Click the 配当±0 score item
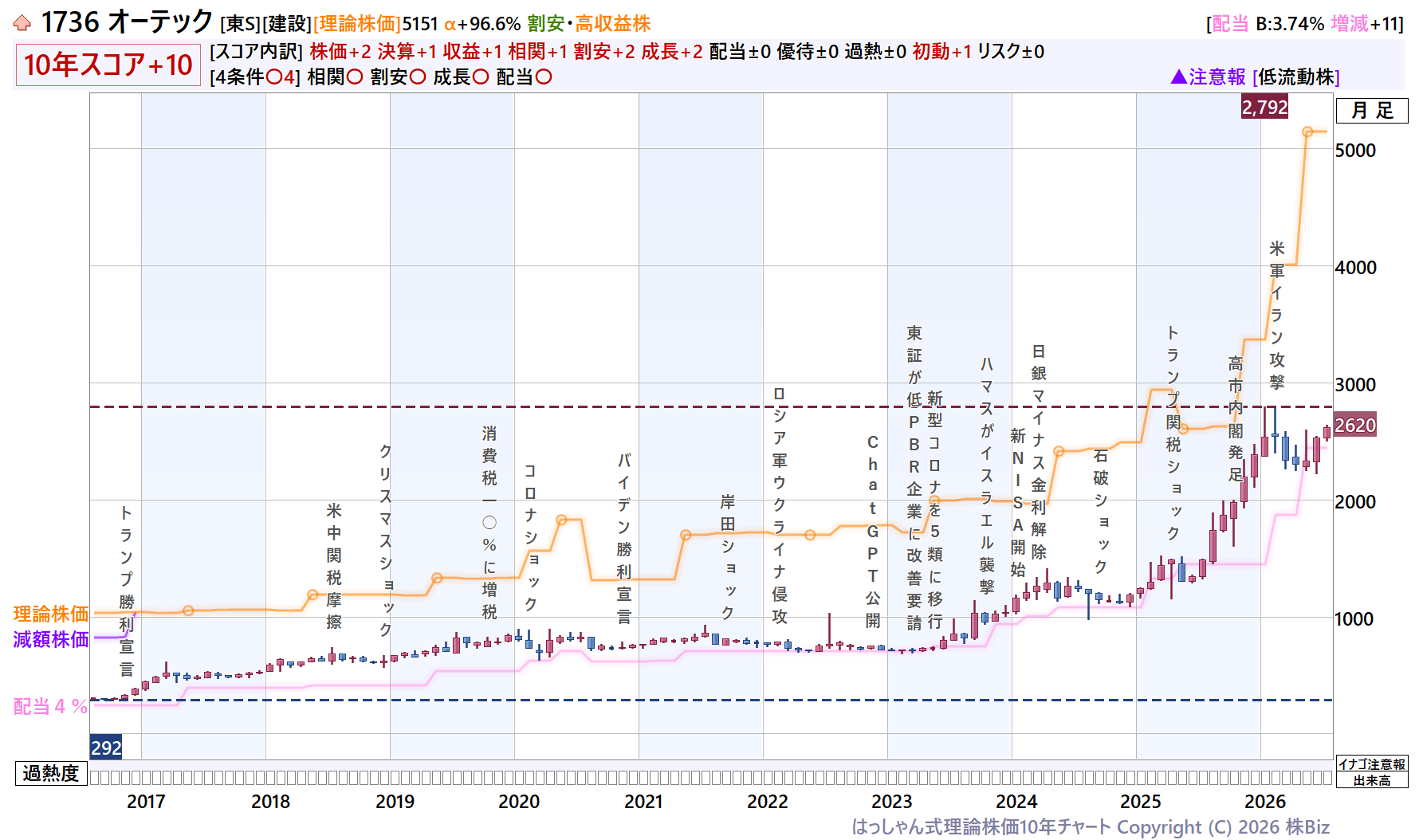Viewport: 1419px width, 840px height. click(x=740, y=52)
